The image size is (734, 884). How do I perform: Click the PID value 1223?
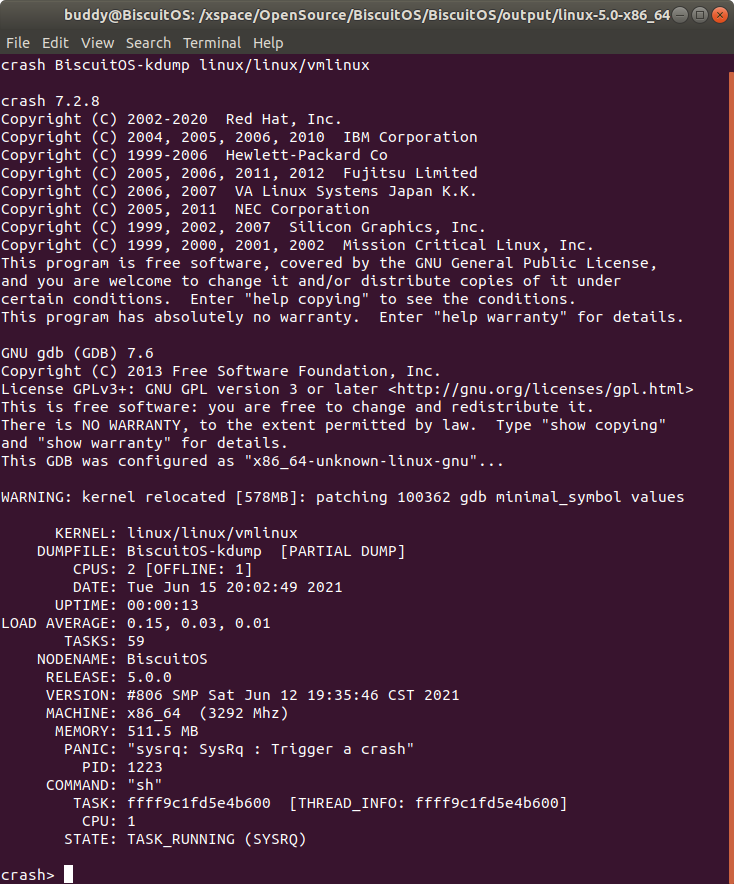145,767
